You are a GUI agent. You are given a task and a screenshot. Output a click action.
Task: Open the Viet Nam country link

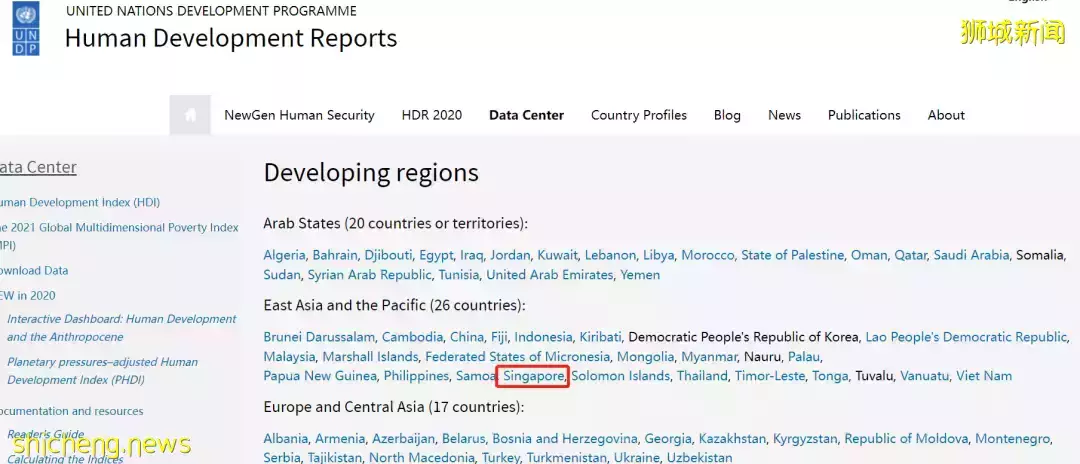click(x=984, y=376)
